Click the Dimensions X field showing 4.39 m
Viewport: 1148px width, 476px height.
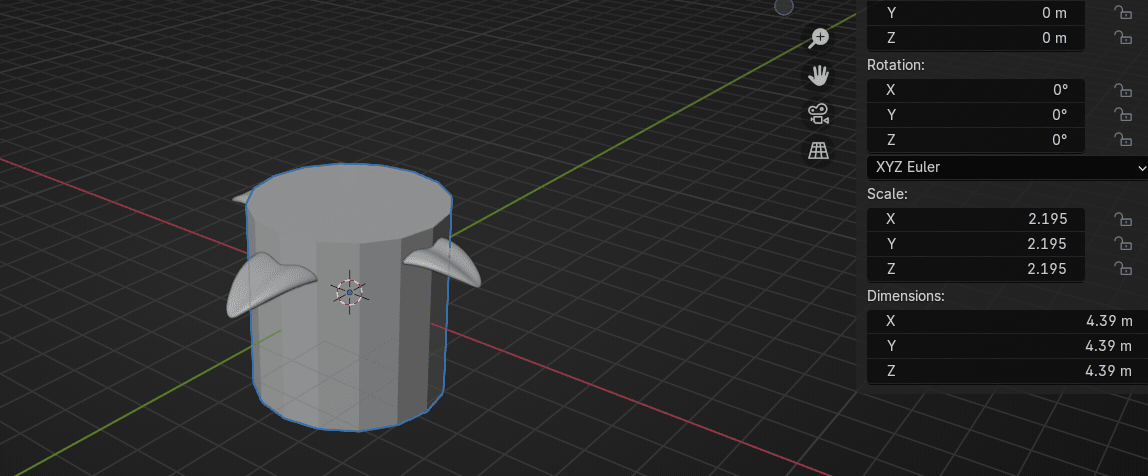pyautogui.click(x=1007, y=321)
